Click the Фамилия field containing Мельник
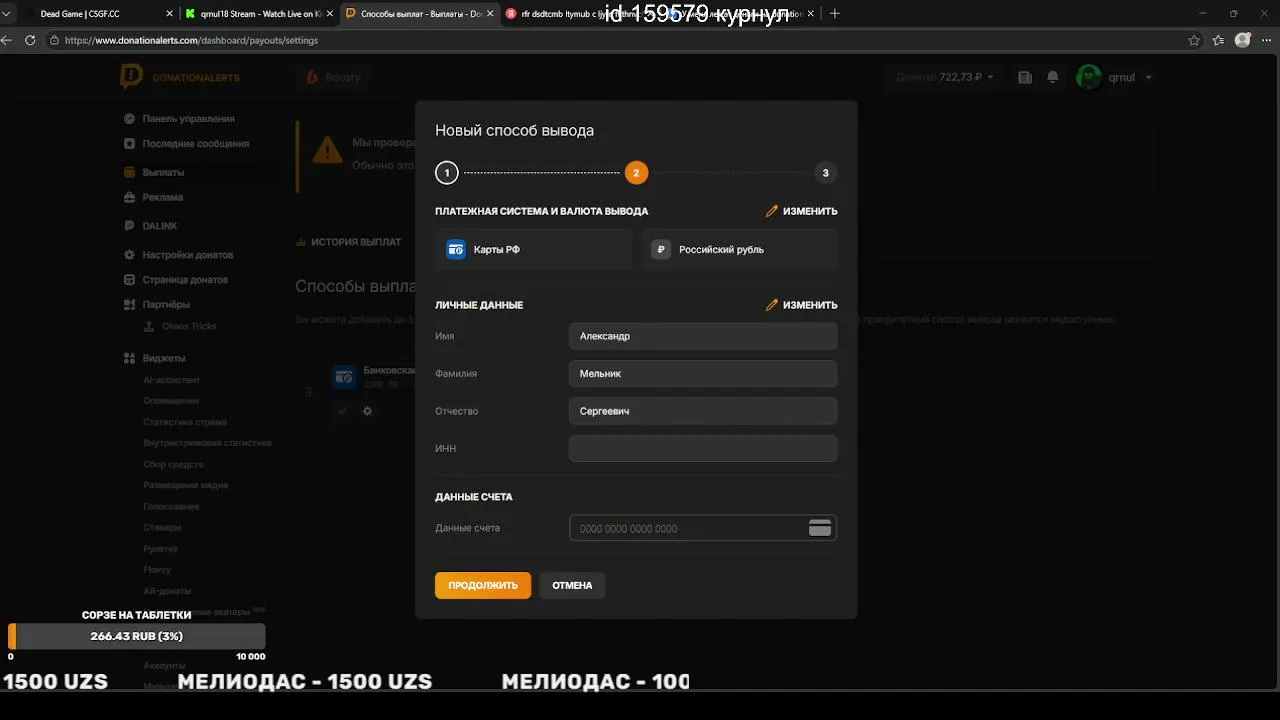The height and width of the screenshot is (720, 1280). click(703, 373)
